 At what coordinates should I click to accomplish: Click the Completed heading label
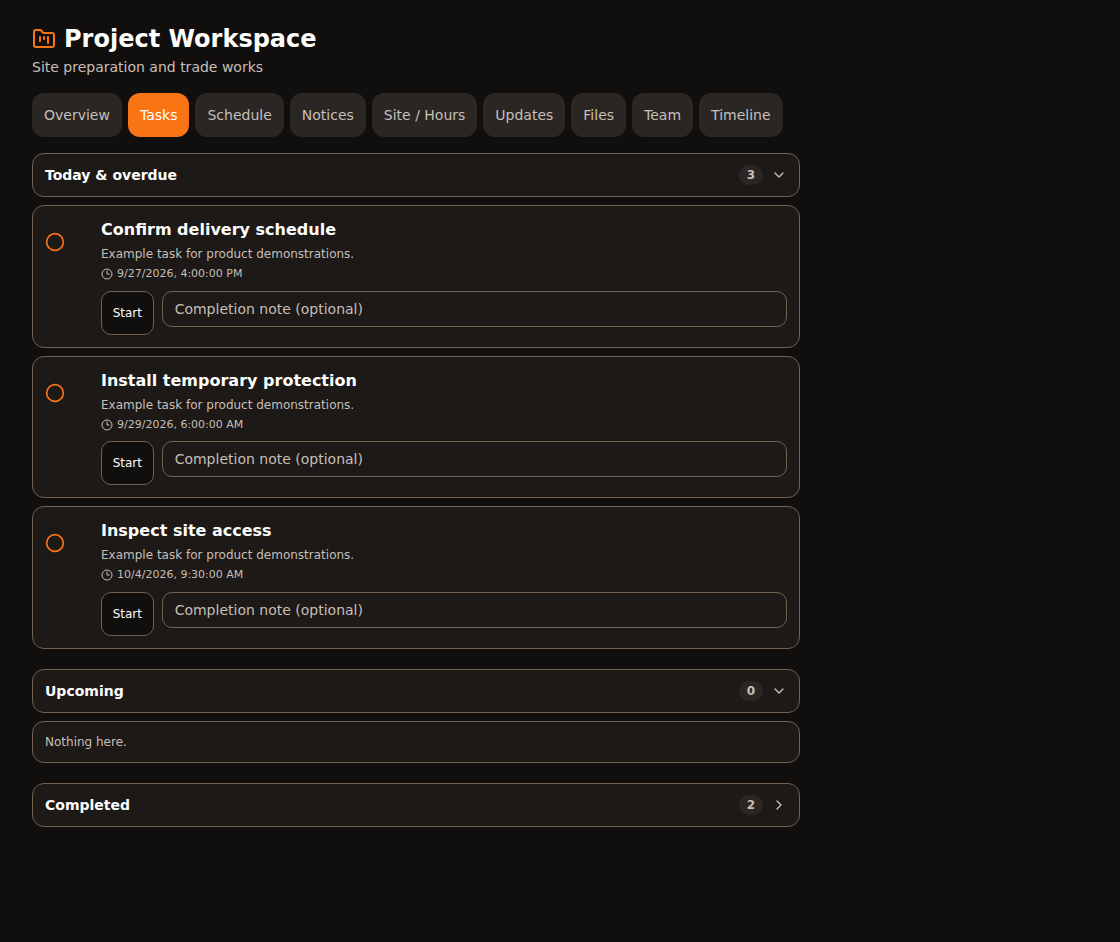coord(87,805)
